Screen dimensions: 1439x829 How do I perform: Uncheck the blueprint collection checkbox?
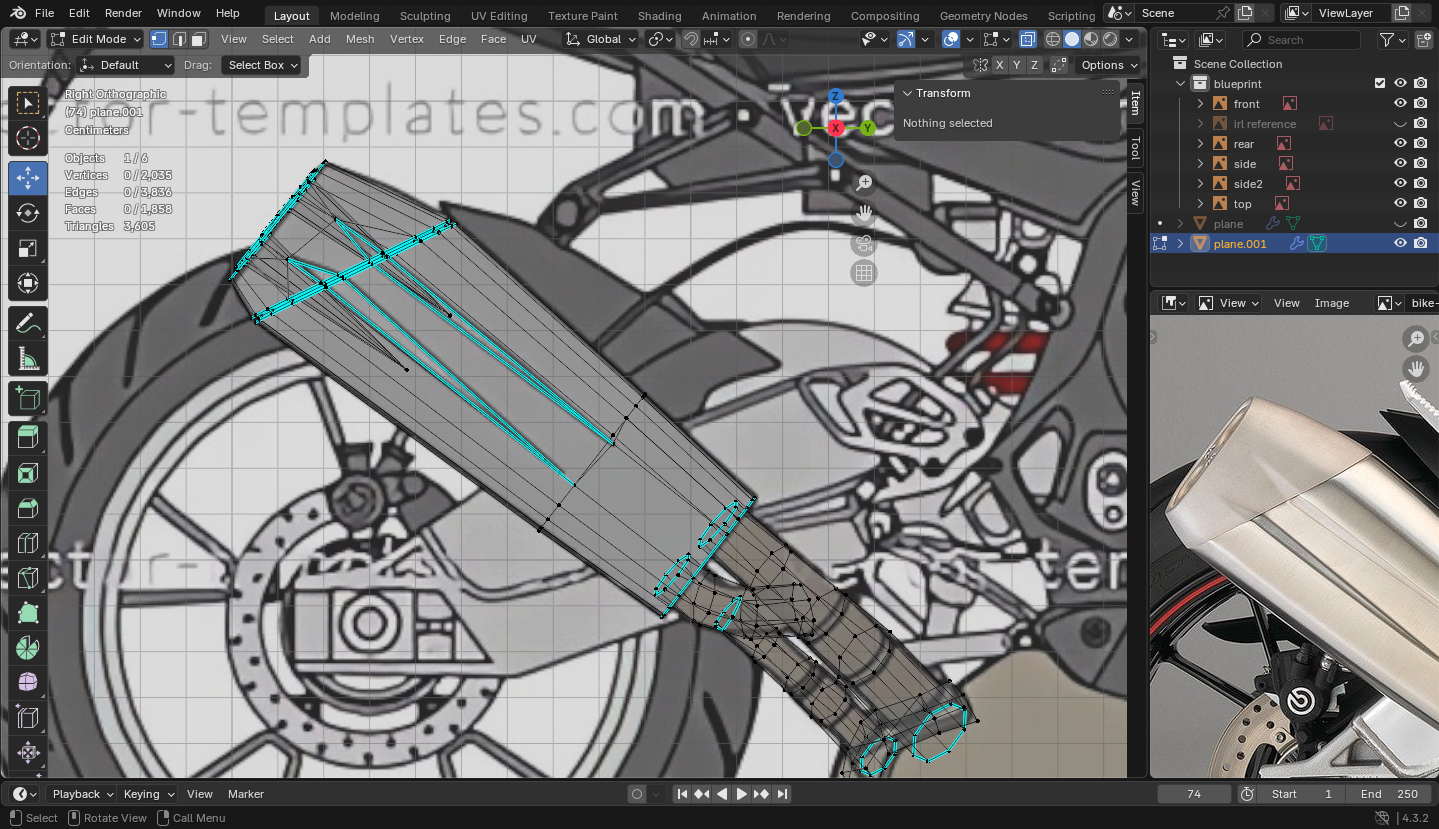tap(1380, 84)
